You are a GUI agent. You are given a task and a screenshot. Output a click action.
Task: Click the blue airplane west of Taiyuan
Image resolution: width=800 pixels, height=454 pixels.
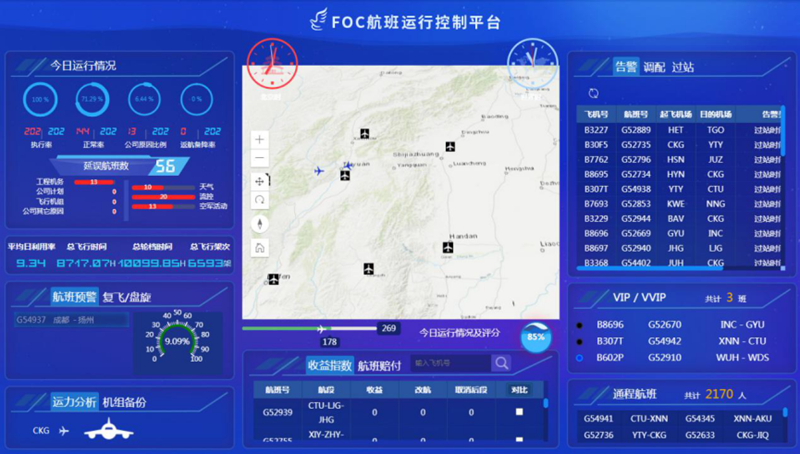click(x=319, y=171)
